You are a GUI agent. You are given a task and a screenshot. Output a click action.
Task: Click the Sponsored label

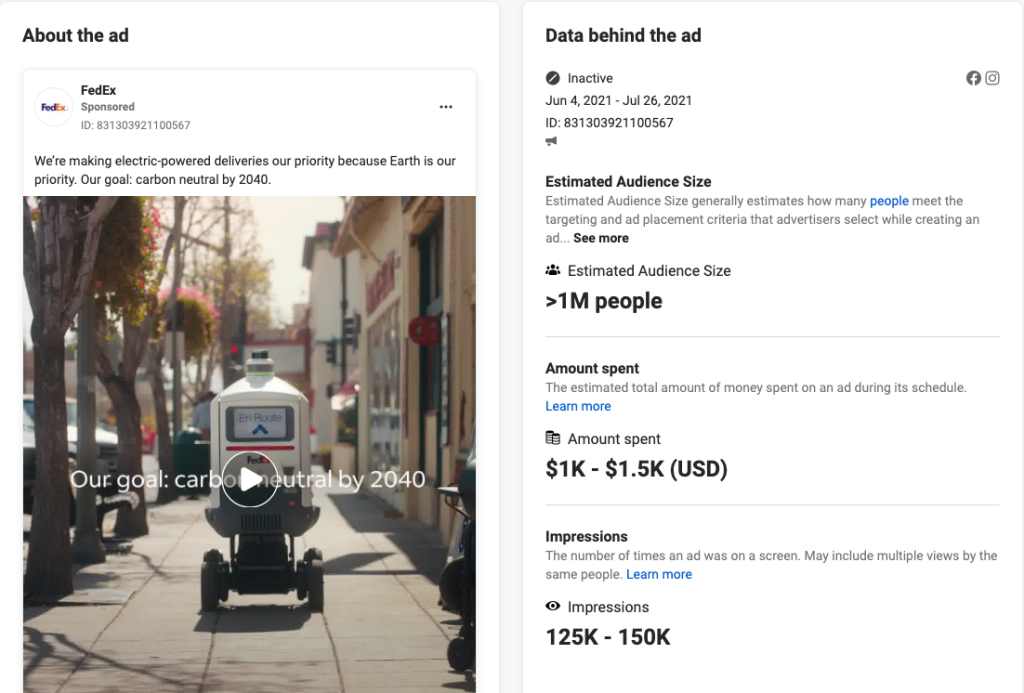[x=108, y=107]
